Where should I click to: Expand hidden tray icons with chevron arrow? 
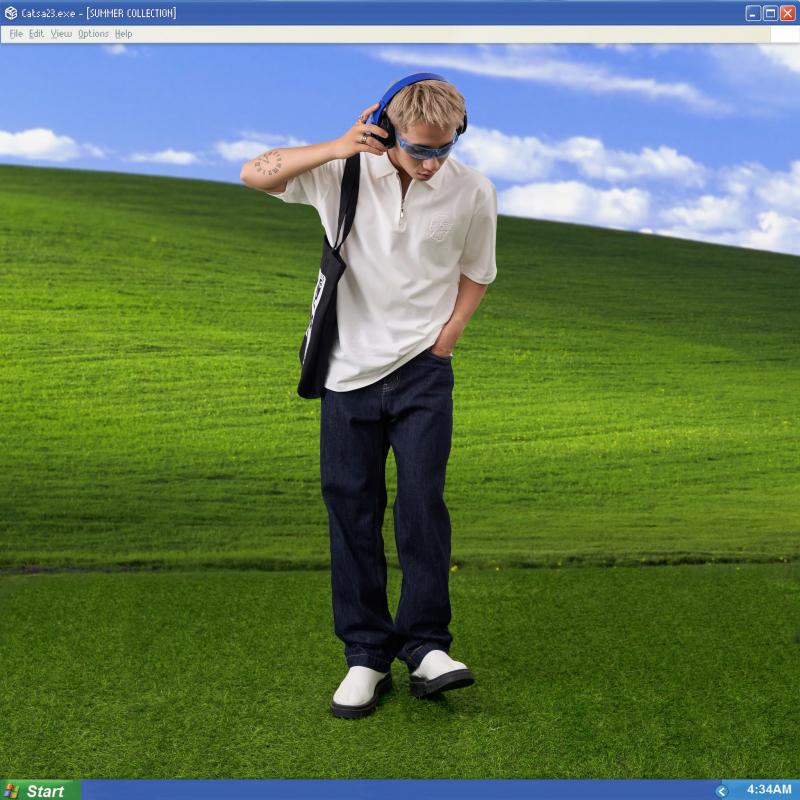721,791
